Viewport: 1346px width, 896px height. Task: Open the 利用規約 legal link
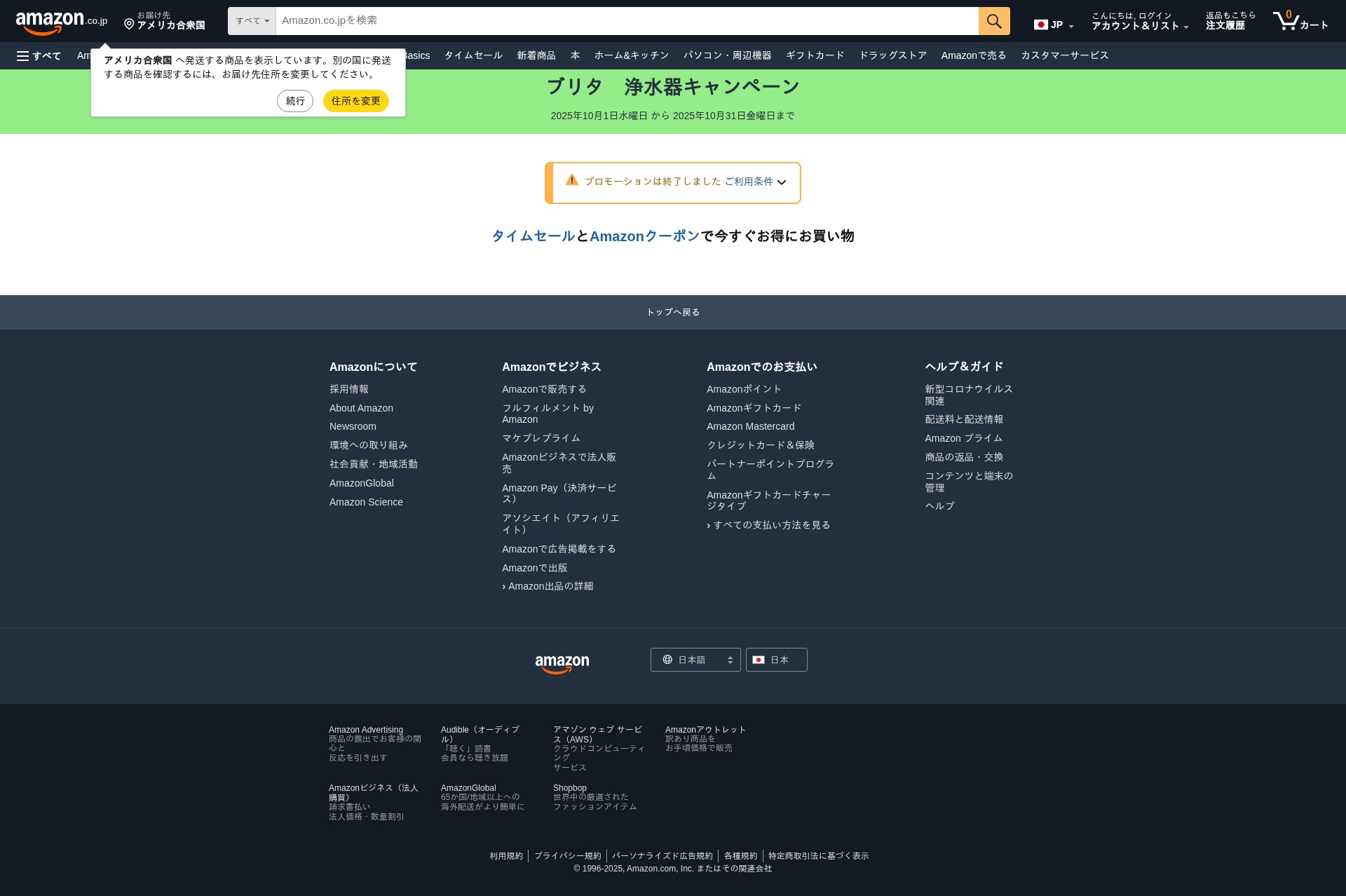click(x=506, y=856)
